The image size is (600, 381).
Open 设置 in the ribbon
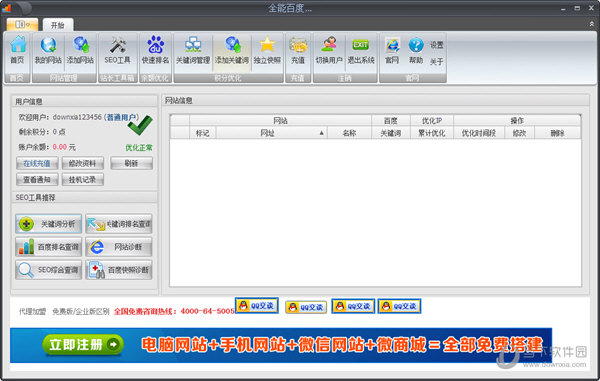point(437,45)
